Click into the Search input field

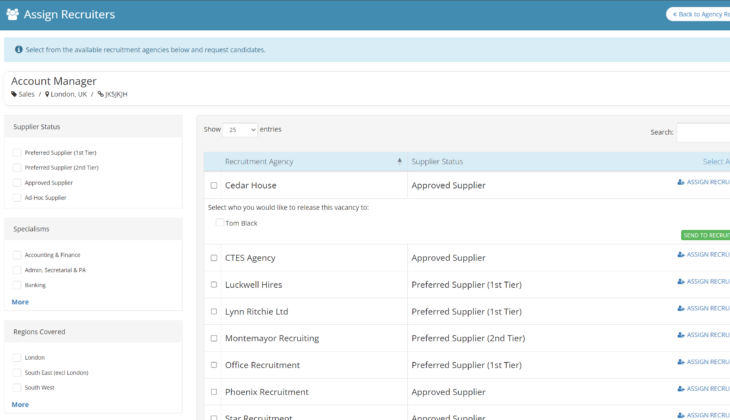coord(703,132)
